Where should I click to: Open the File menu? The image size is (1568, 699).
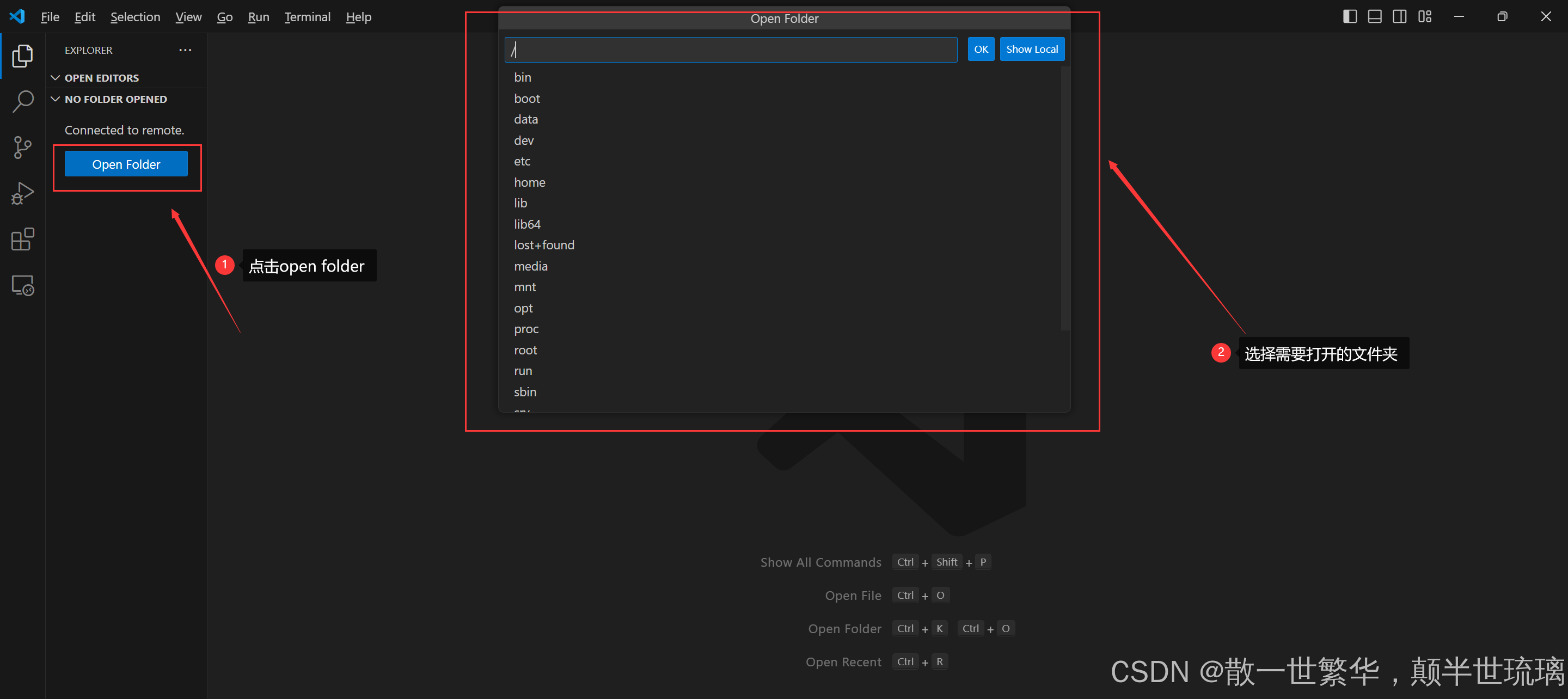50,18
